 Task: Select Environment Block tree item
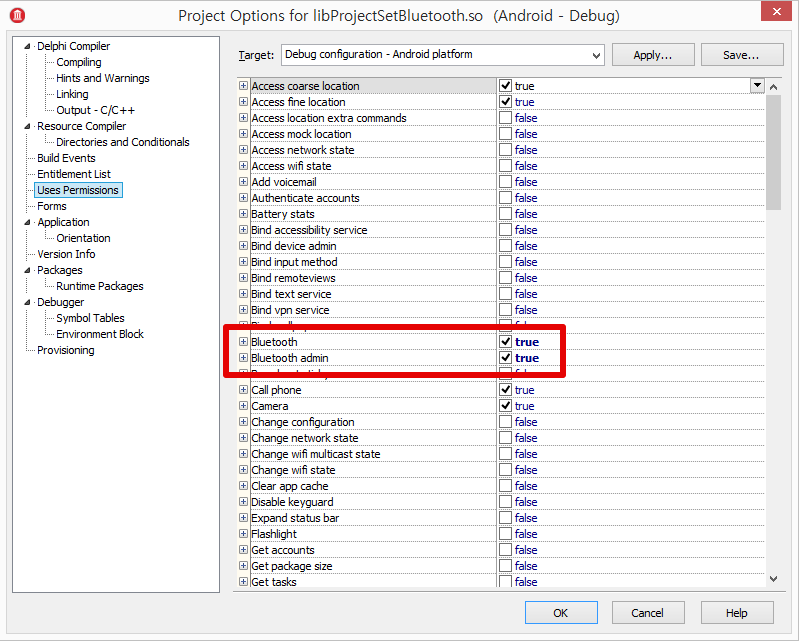(x=100, y=334)
